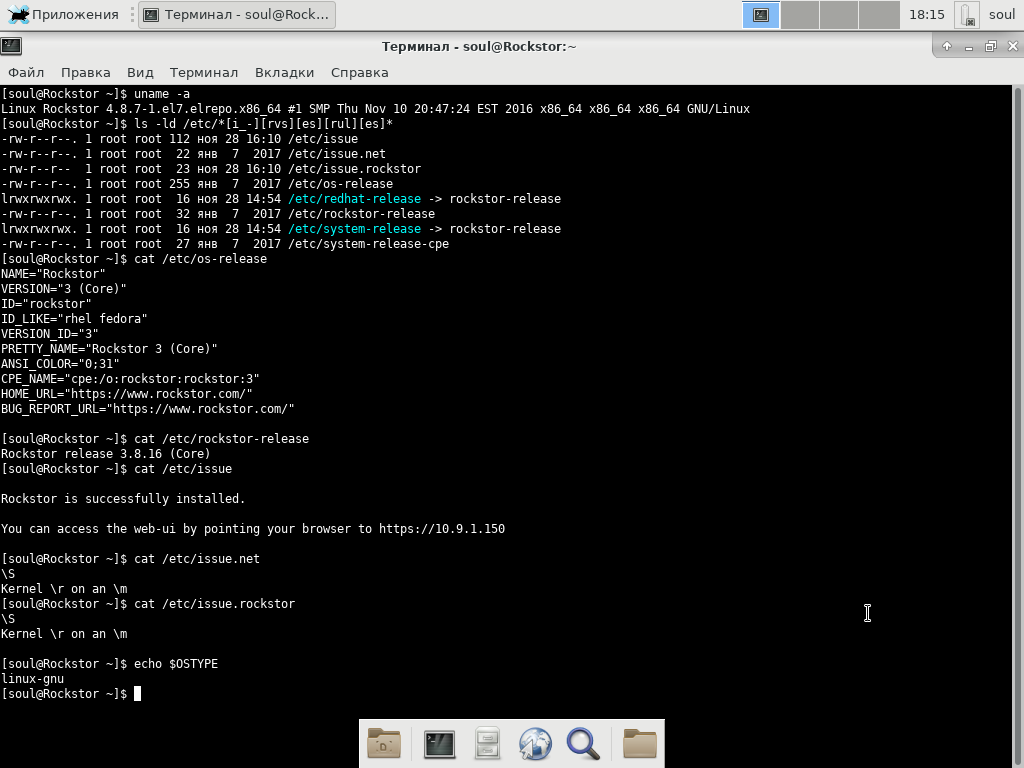Click the ID_LIKE="rhel fedora" line
This screenshot has width=1024, height=768.
pyautogui.click(x=74, y=319)
